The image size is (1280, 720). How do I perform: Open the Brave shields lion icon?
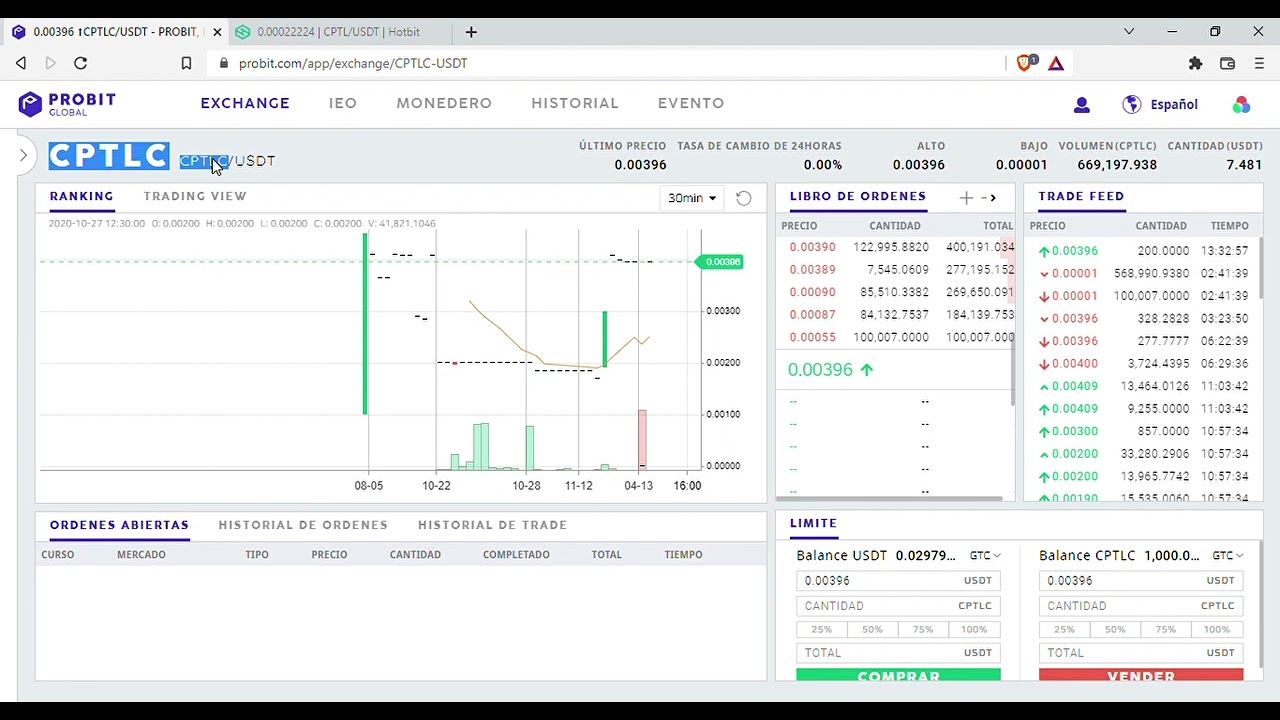(1025, 63)
